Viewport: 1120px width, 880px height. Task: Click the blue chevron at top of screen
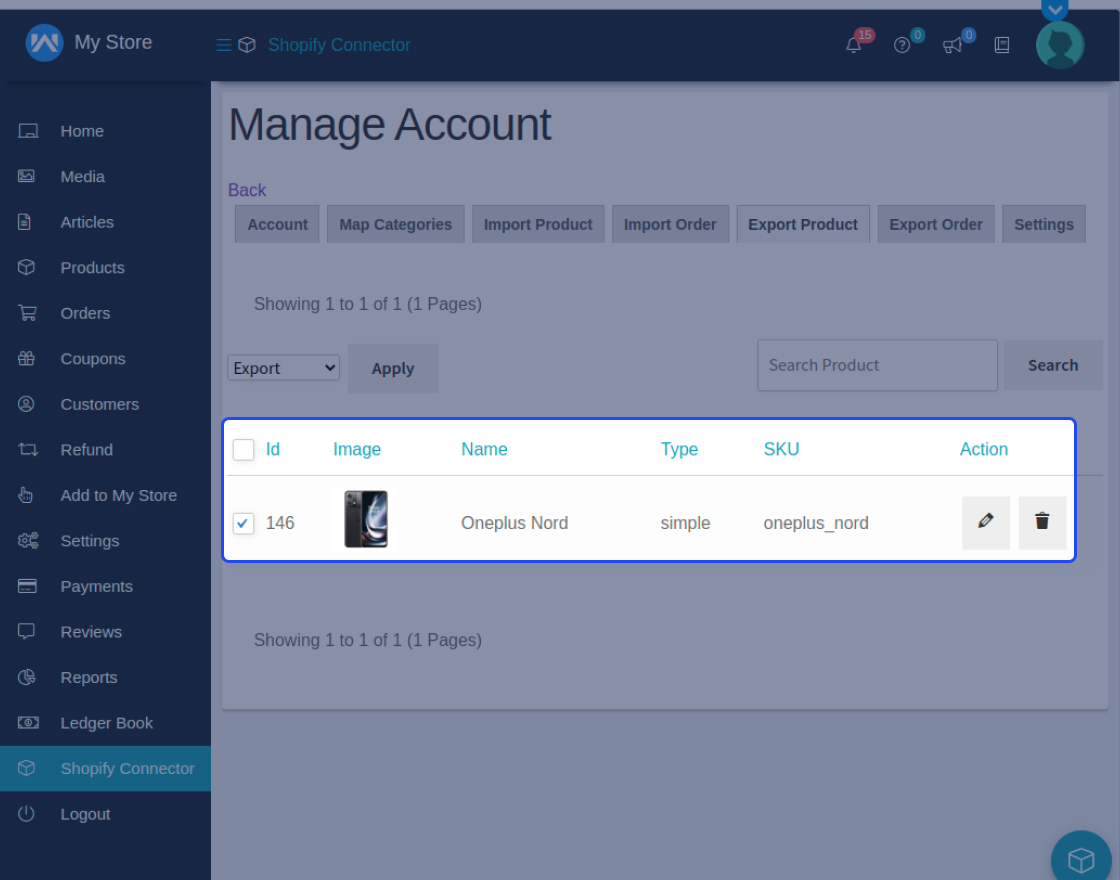(x=1055, y=10)
